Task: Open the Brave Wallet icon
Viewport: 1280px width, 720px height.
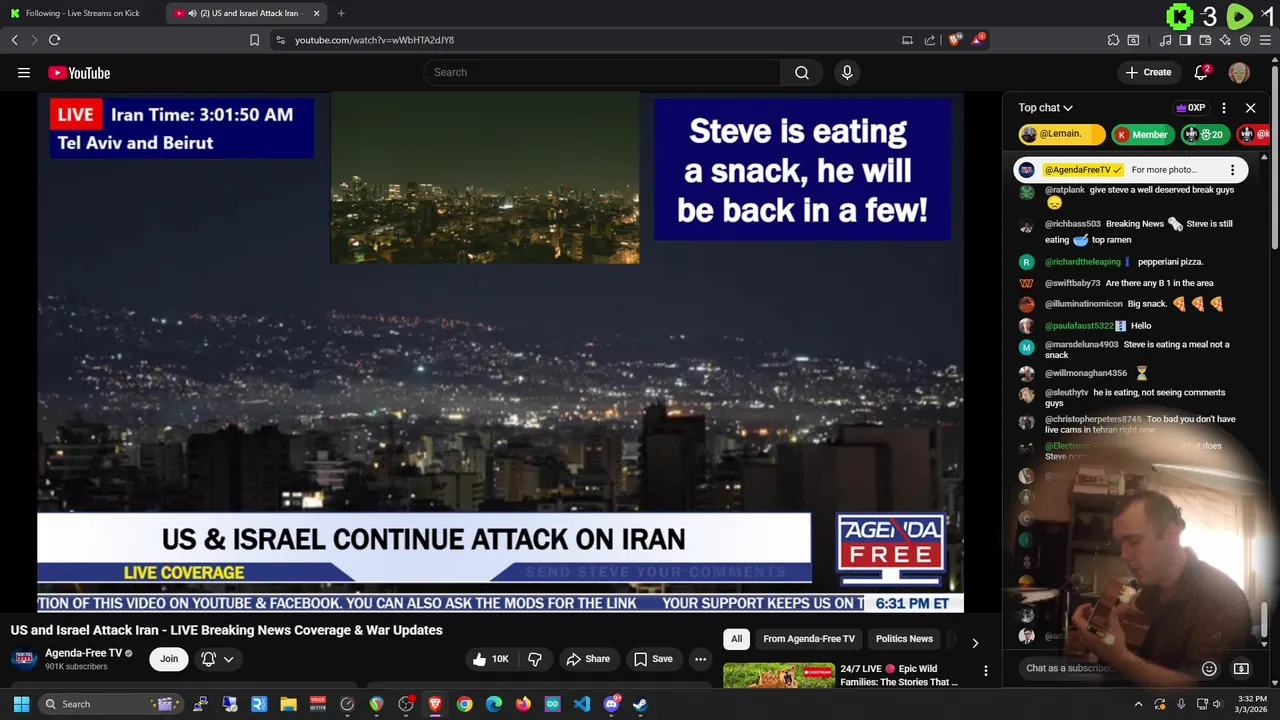Action: pos(1205,40)
